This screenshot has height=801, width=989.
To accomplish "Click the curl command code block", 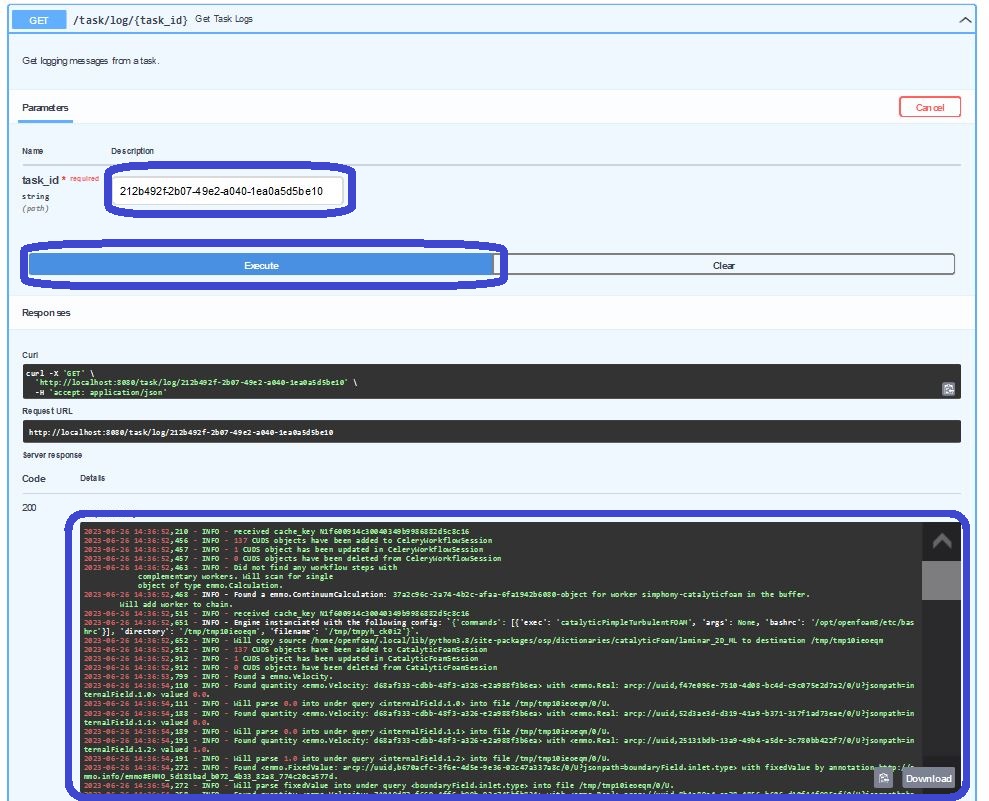I will [x=491, y=382].
